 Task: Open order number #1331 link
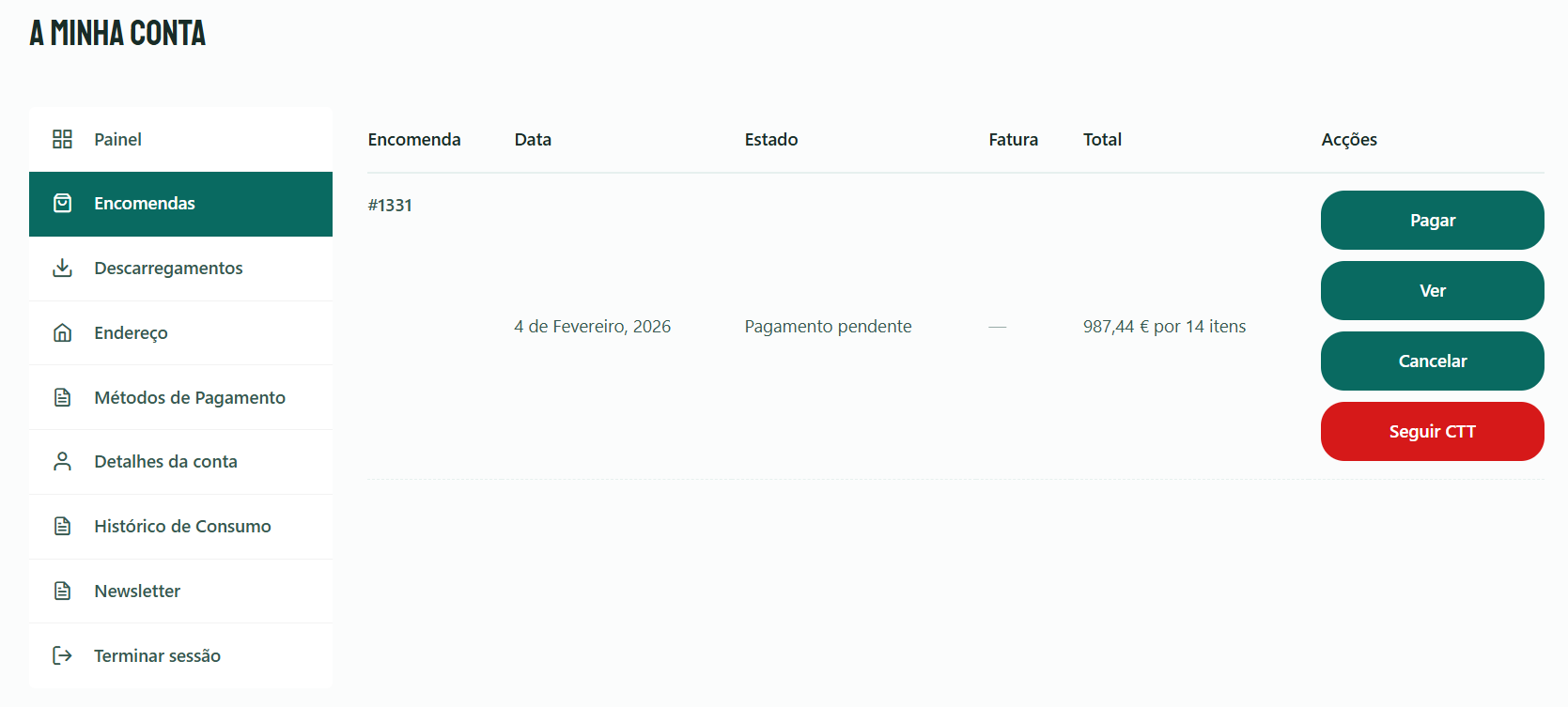390,206
